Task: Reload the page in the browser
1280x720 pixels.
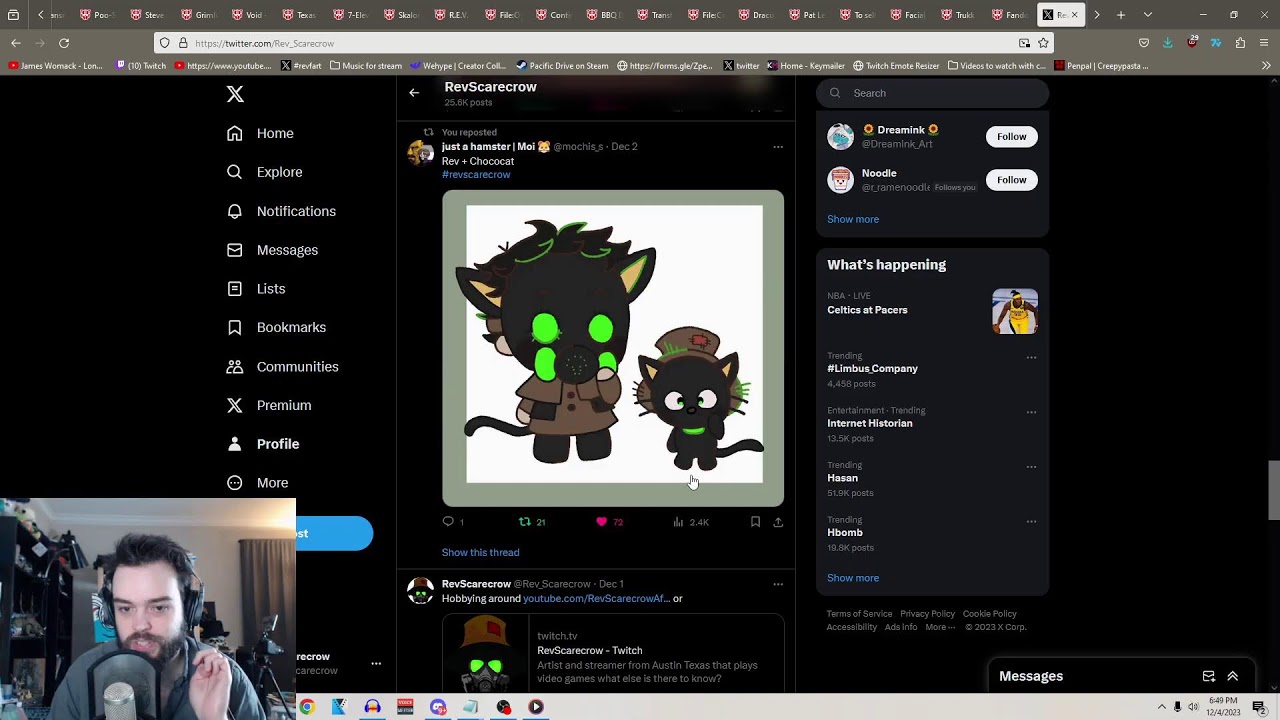Action: (64, 43)
